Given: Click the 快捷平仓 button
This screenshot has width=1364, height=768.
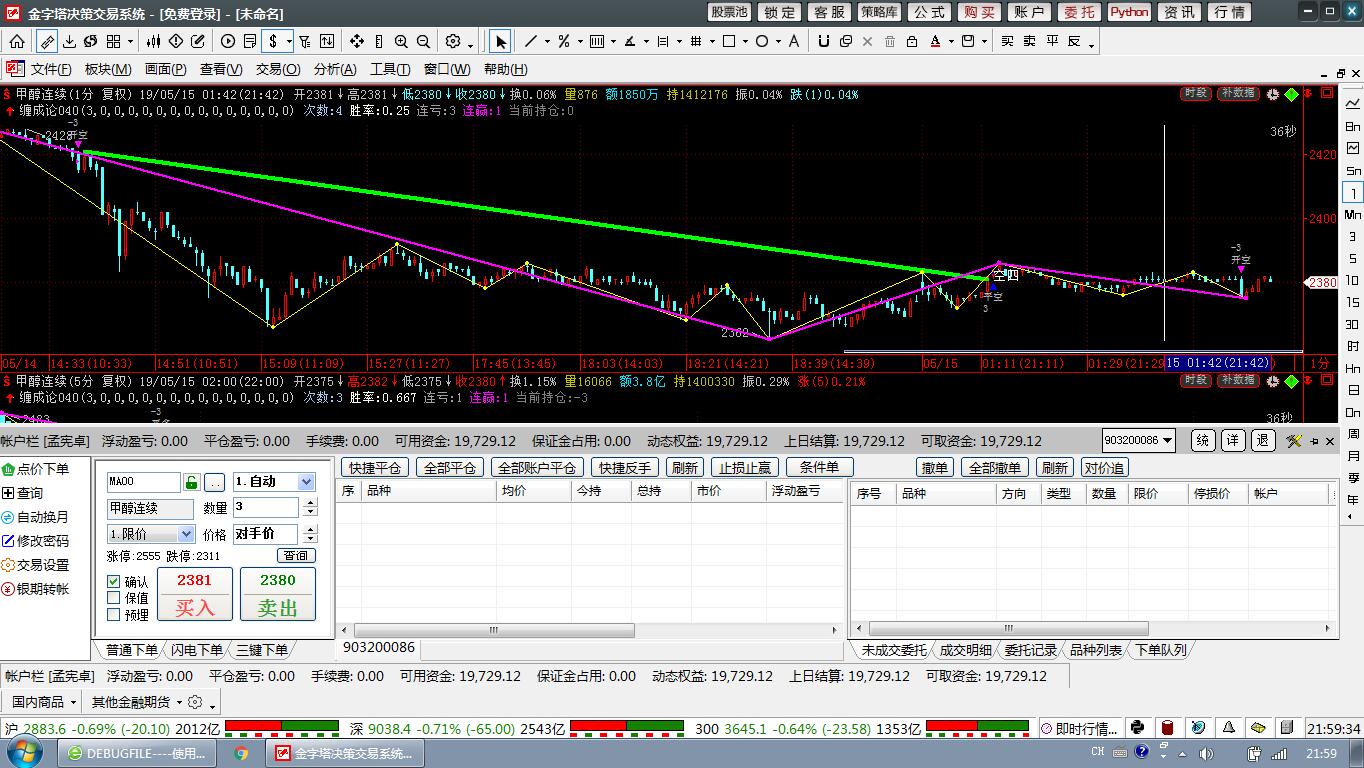Looking at the screenshot, I should (x=375, y=467).
